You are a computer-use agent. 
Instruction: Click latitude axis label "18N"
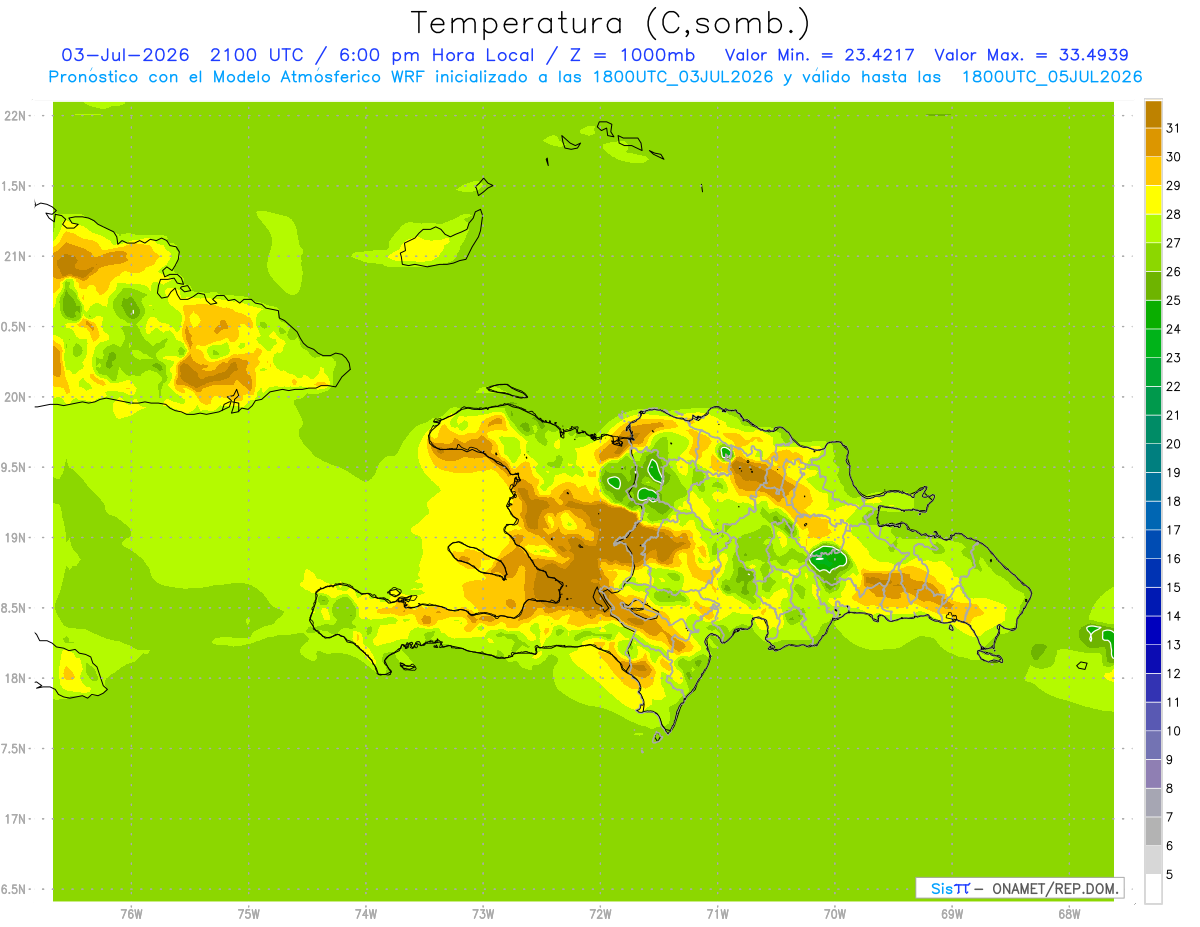[x=15, y=678]
